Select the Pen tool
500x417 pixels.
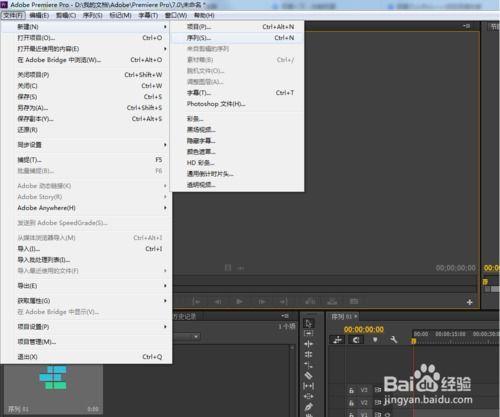(x=308, y=407)
